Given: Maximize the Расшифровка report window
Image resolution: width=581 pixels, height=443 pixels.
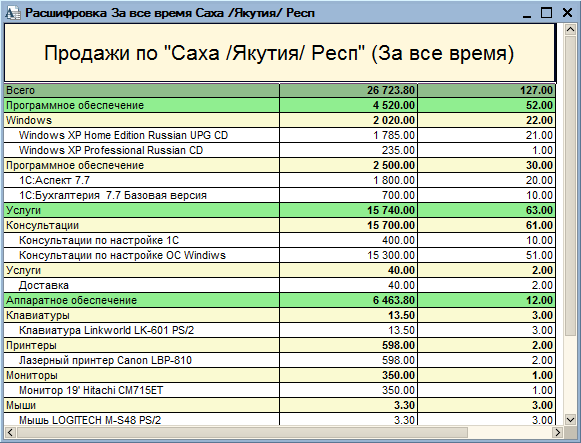Looking at the screenshot, I should pos(547,13).
